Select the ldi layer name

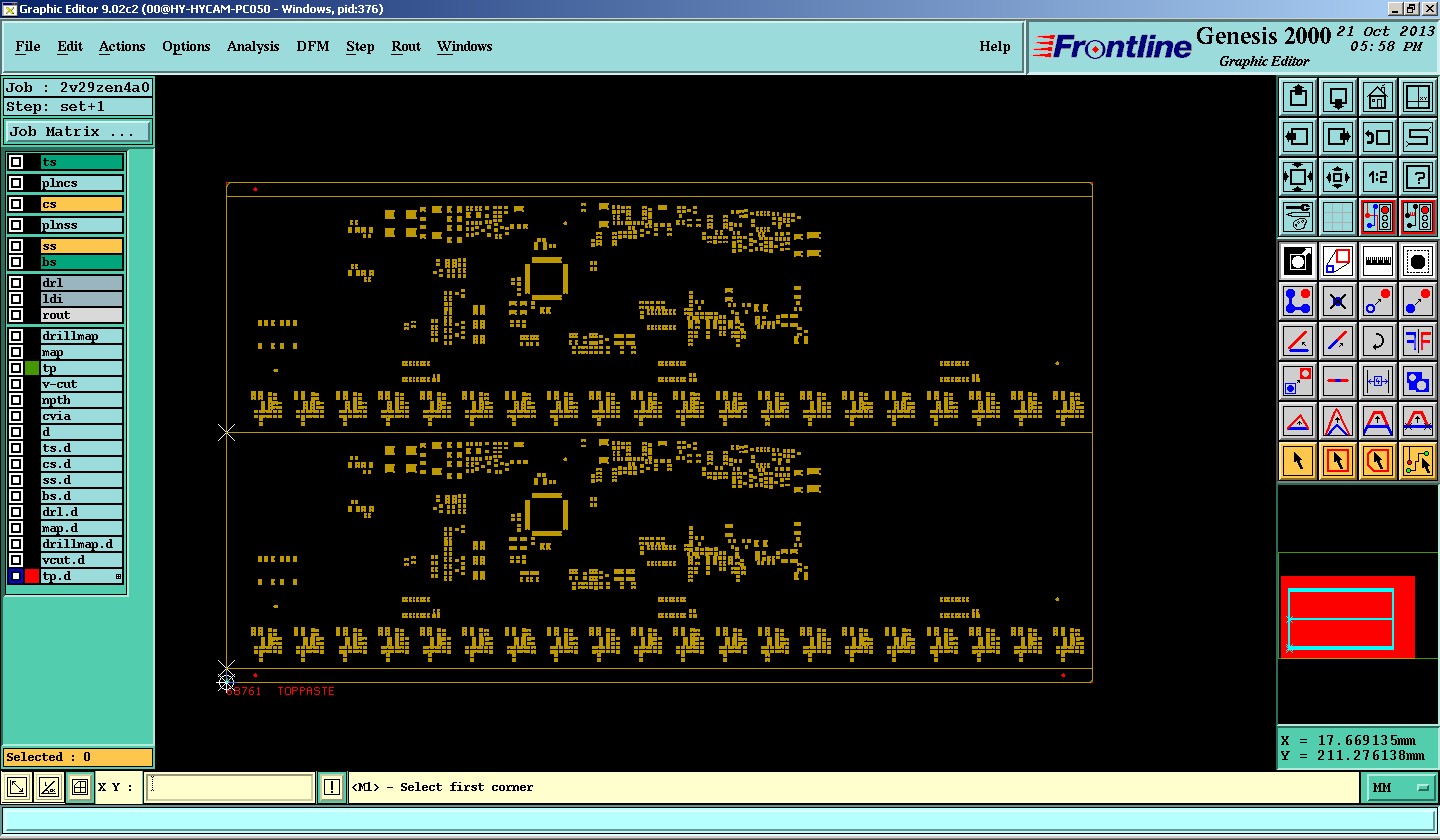82,299
